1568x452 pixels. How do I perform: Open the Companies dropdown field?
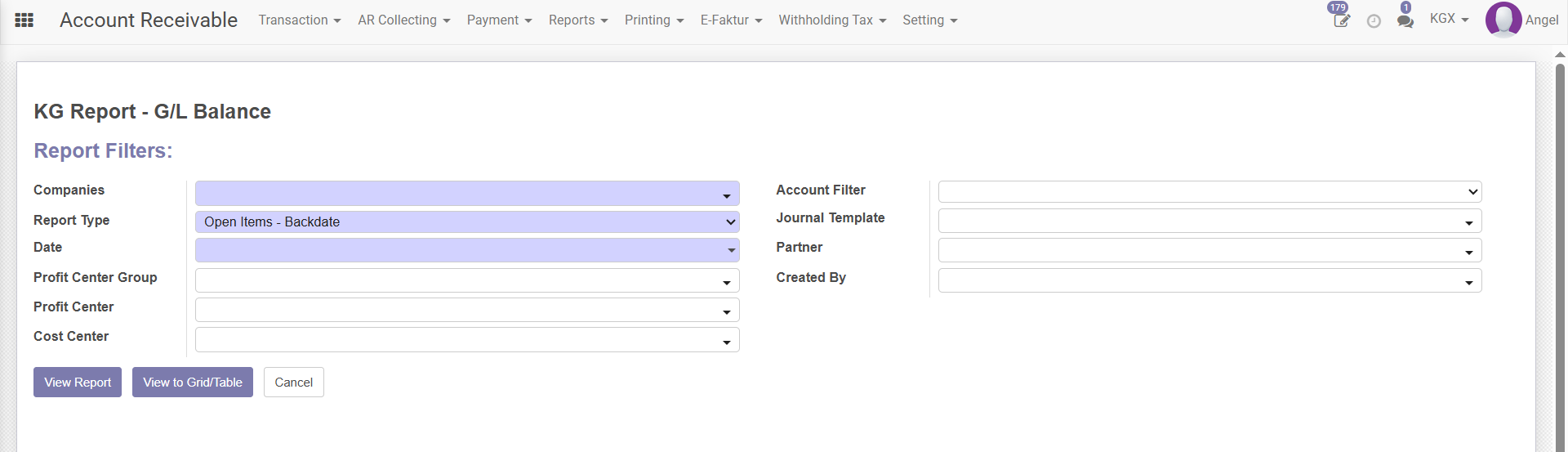pyautogui.click(x=466, y=194)
